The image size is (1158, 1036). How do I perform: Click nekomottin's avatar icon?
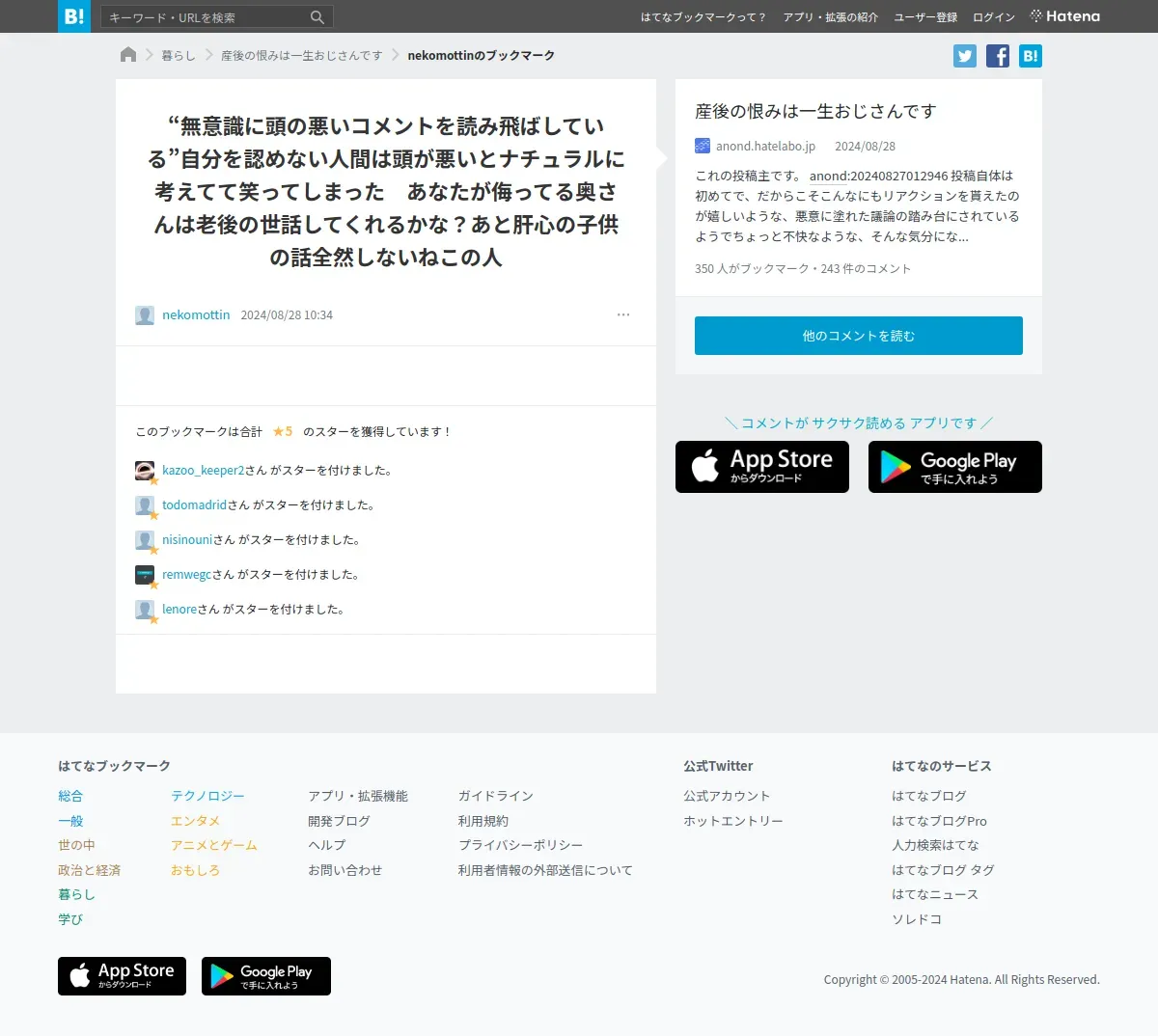tap(145, 315)
